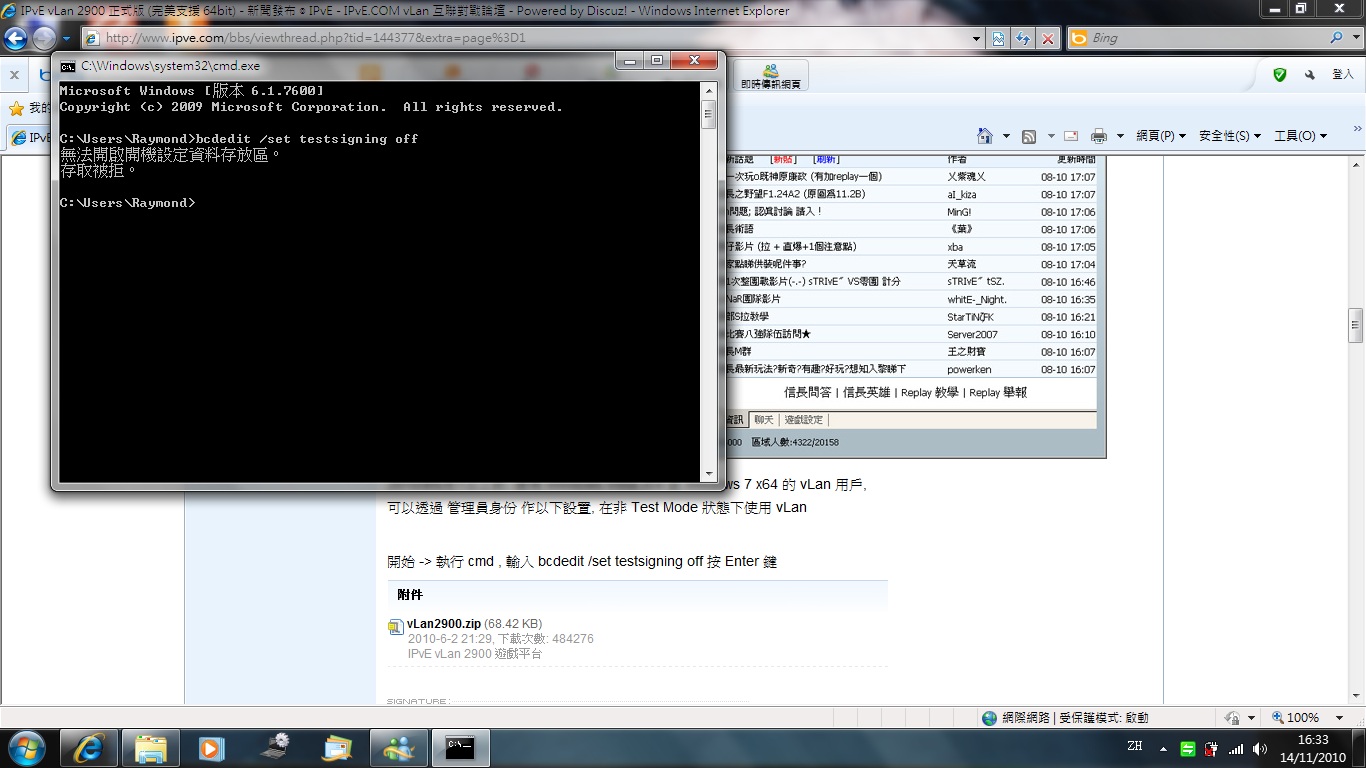Click the 即時傳訊網頁 messenger button
1366x768 pixels.
[770, 77]
